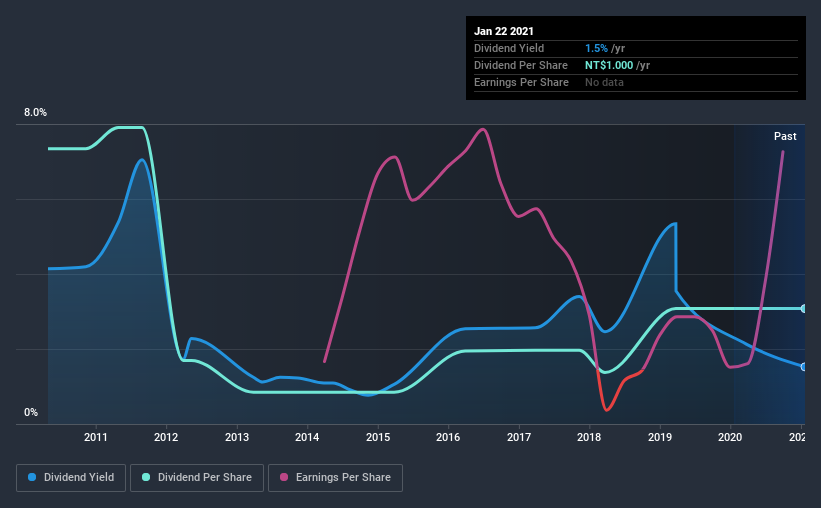
Task: Click the Jan 22 2021 tooltip date
Action: coord(504,31)
